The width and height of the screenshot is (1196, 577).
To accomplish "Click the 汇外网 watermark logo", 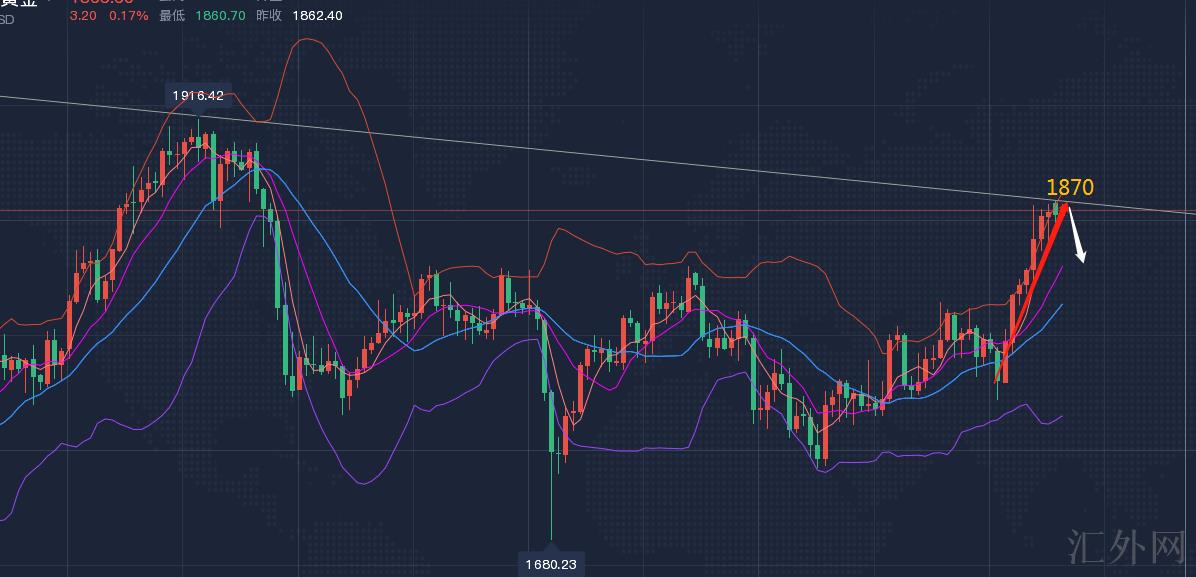I will pos(1126,545).
